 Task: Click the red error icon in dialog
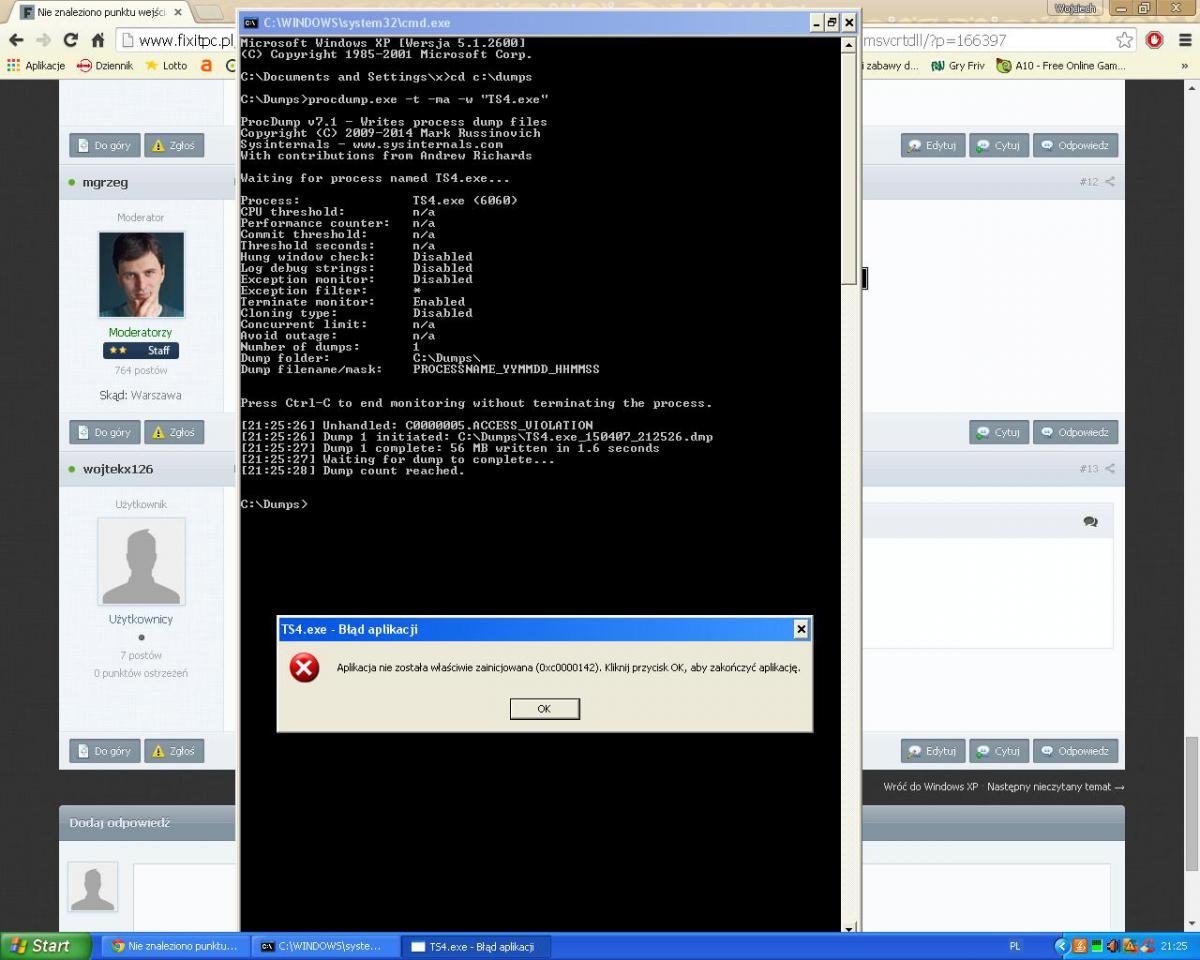coord(304,667)
